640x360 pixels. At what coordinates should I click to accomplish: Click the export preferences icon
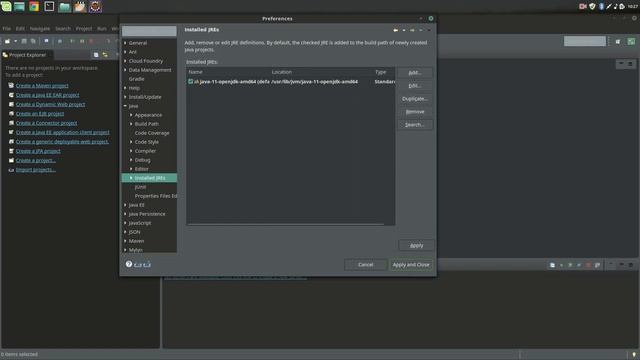tap(147, 264)
